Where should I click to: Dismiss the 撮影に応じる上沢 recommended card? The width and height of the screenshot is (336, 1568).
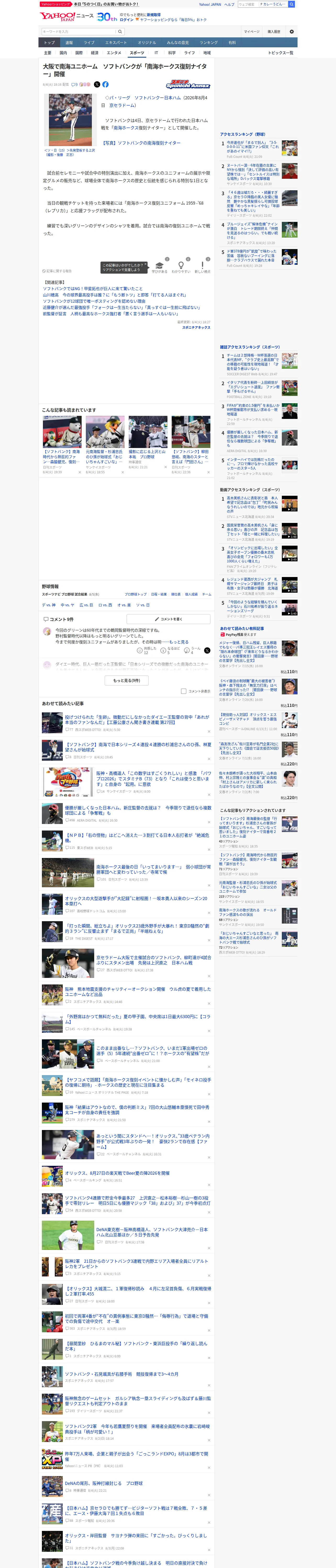pos(165,468)
